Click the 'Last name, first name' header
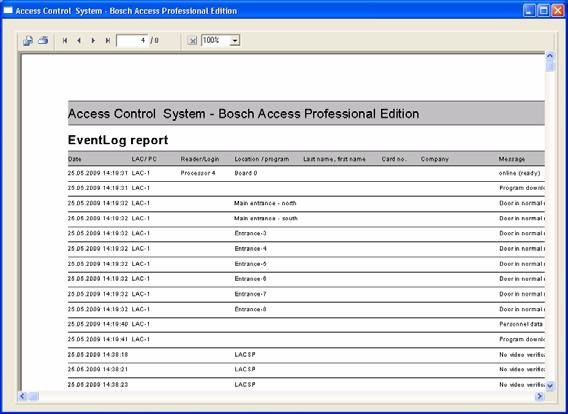Viewport: 568px width, 414px height. click(334, 159)
